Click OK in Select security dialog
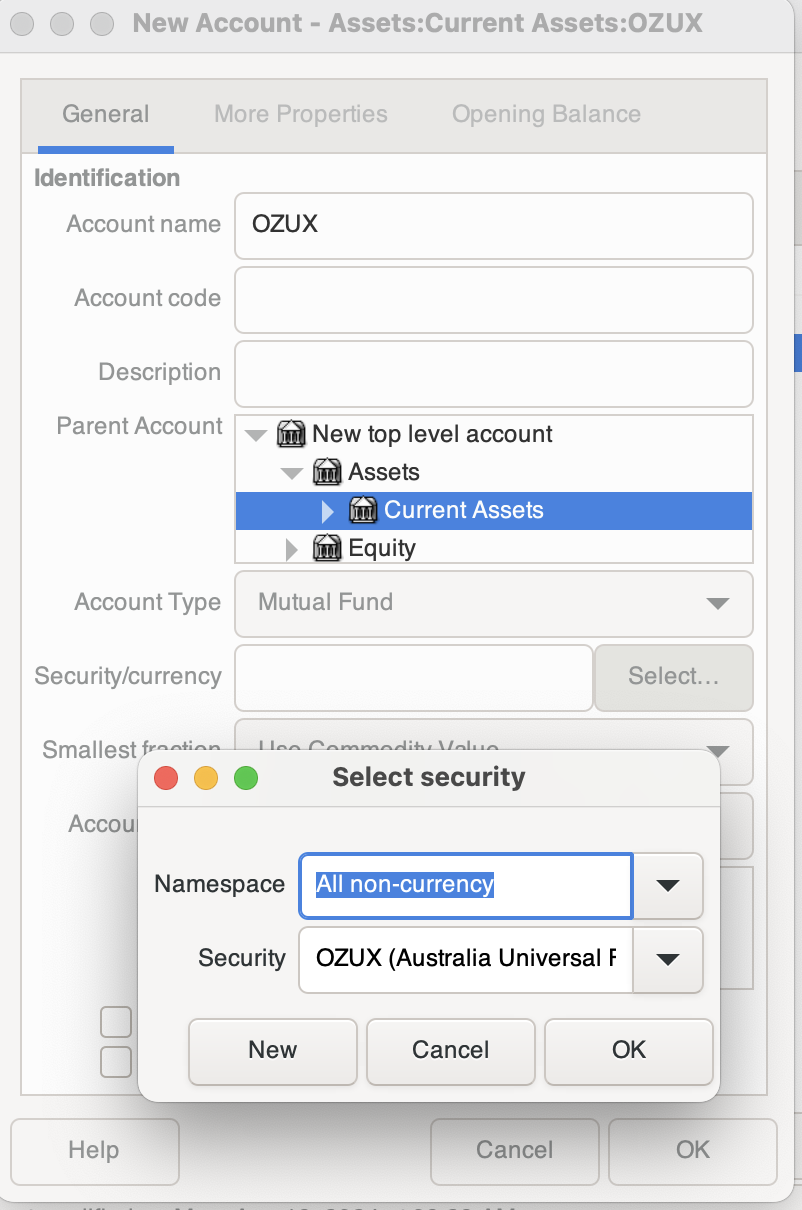This screenshot has width=802, height=1210. (629, 1051)
